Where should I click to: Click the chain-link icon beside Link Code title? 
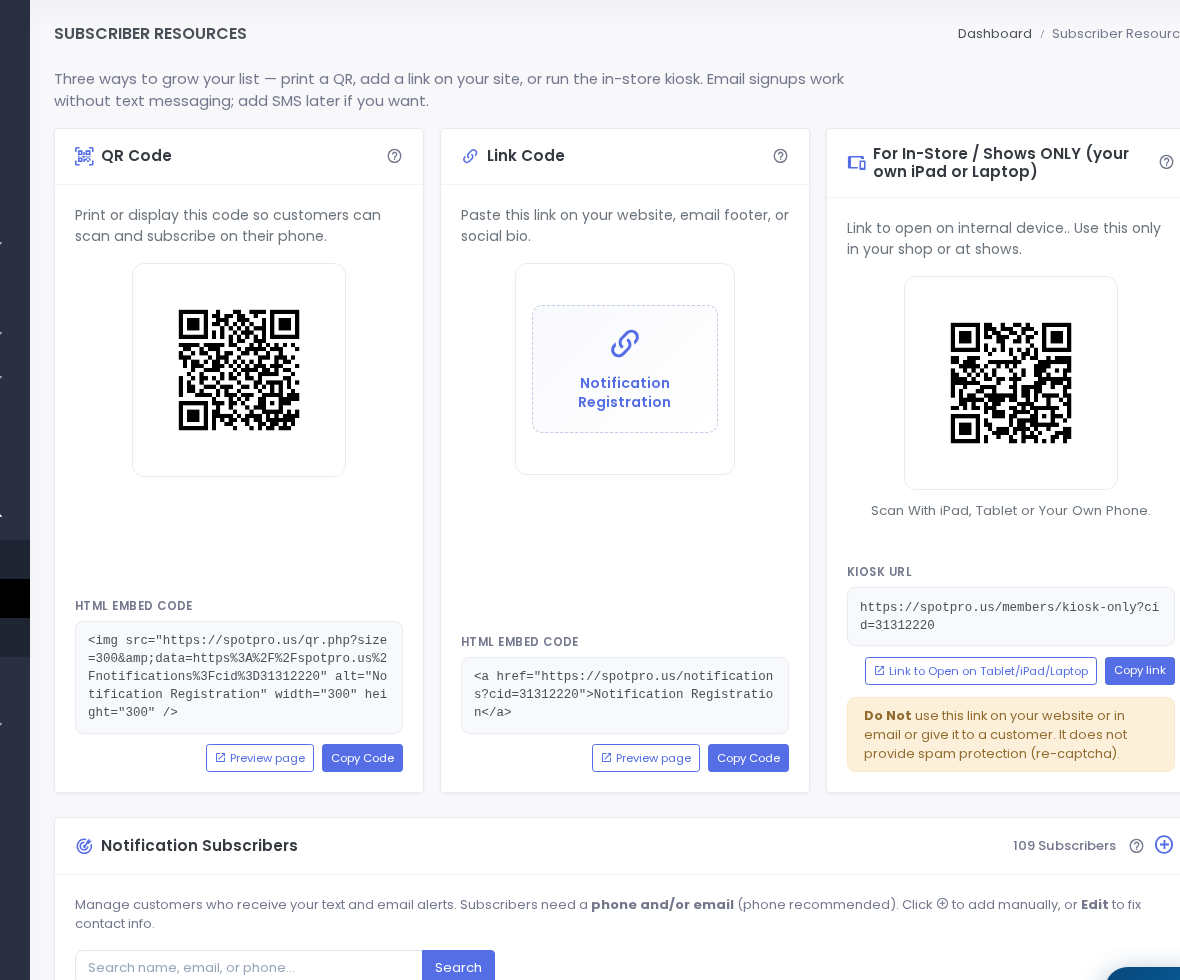tap(470, 156)
